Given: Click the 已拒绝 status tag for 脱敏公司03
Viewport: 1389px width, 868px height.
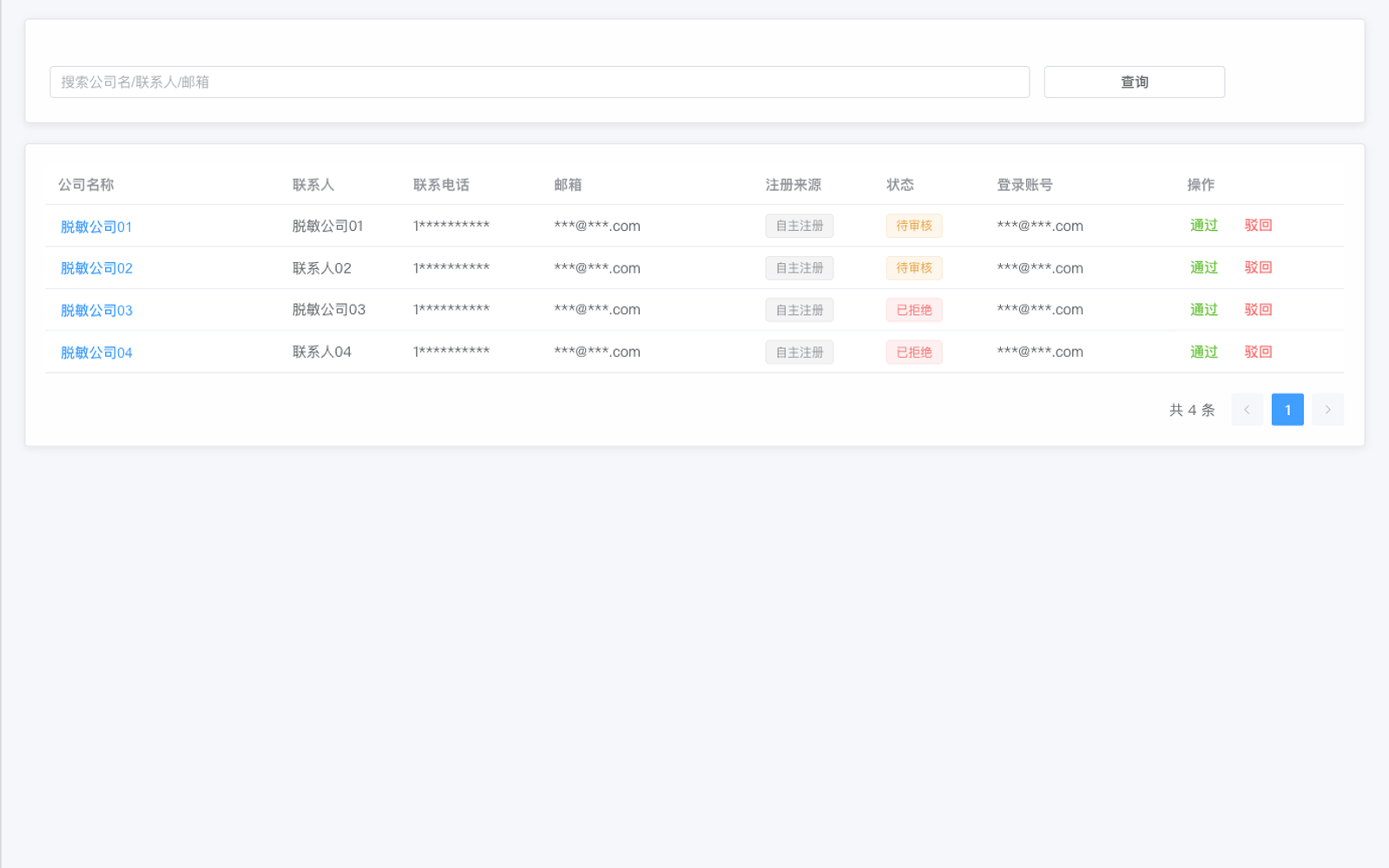Looking at the screenshot, I should [913, 310].
